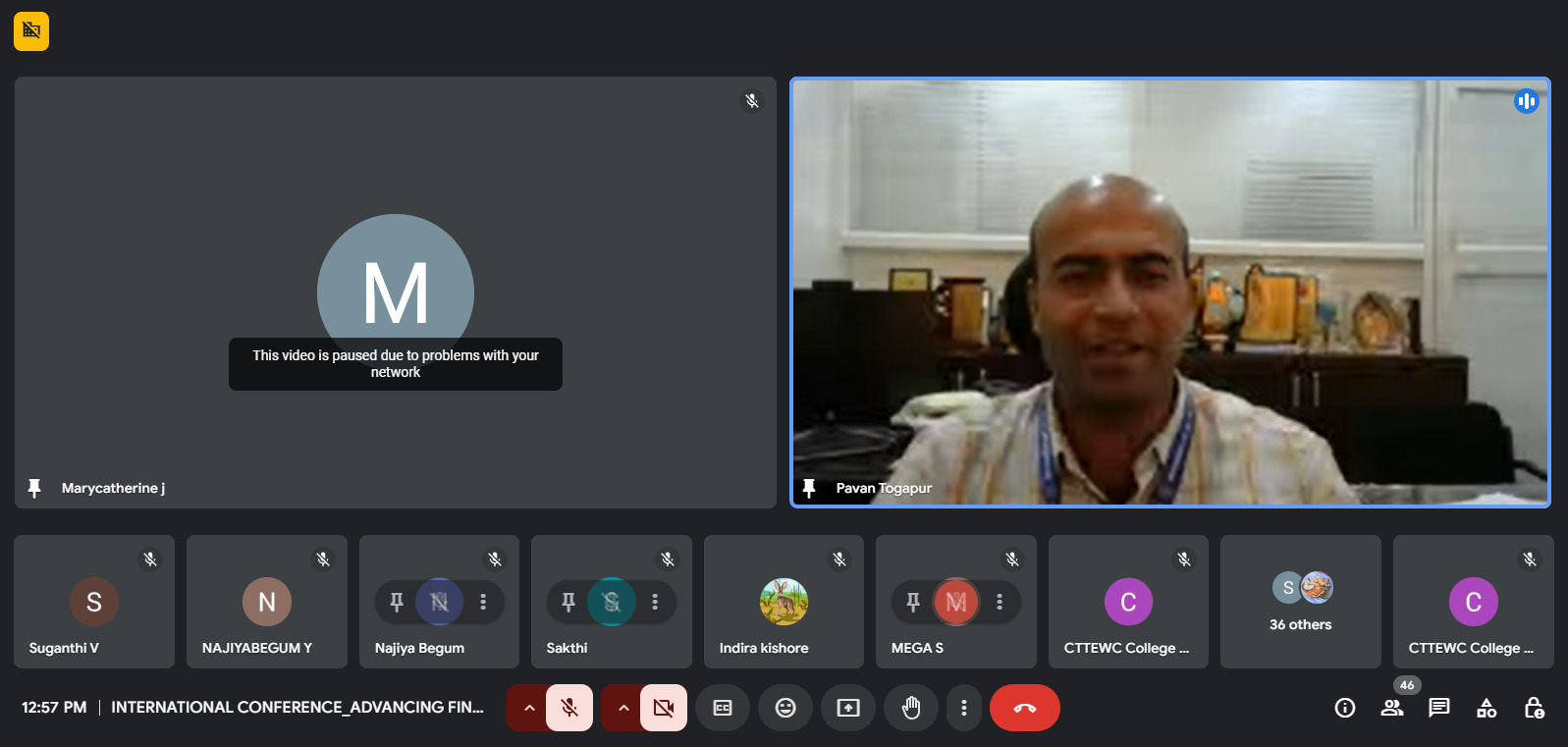
Task: Pin MEGA S tile
Action: 913,602
